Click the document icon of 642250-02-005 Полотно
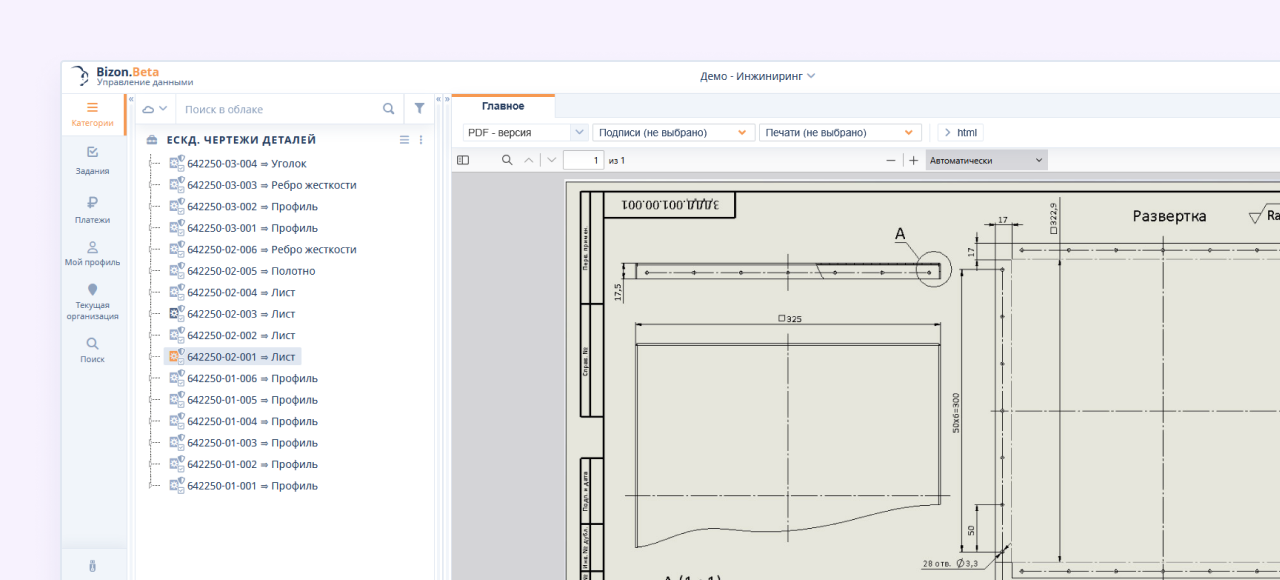The image size is (1280, 580). coord(176,270)
